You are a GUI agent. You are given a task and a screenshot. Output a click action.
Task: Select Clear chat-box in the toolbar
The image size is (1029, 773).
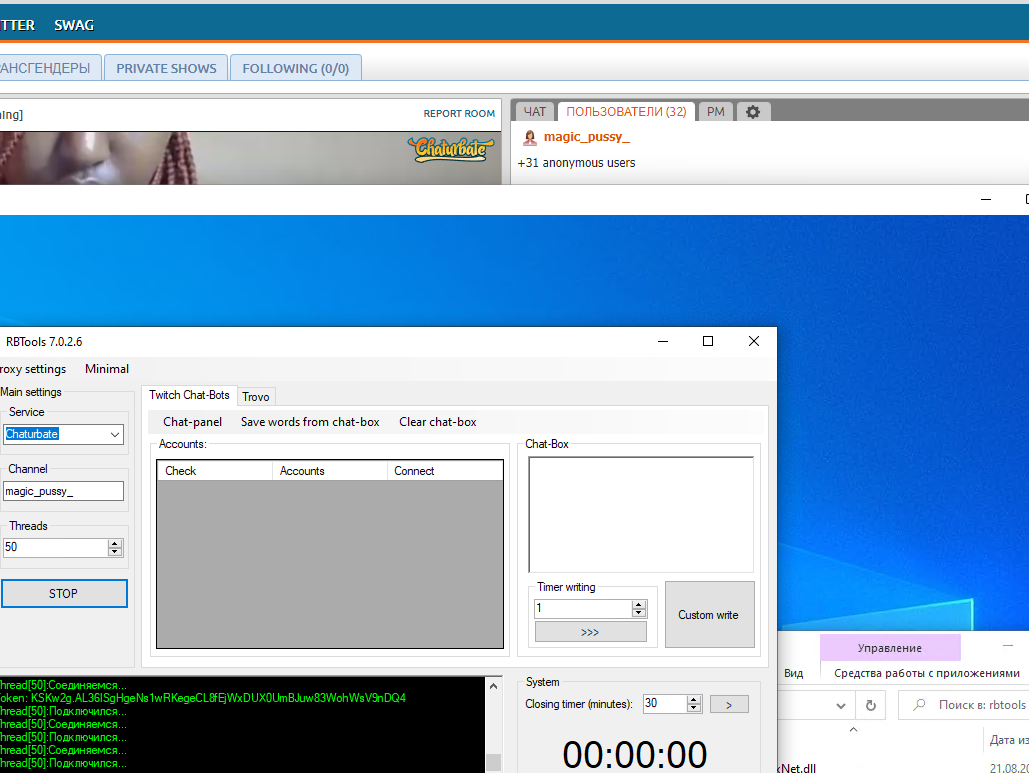(438, 422)
